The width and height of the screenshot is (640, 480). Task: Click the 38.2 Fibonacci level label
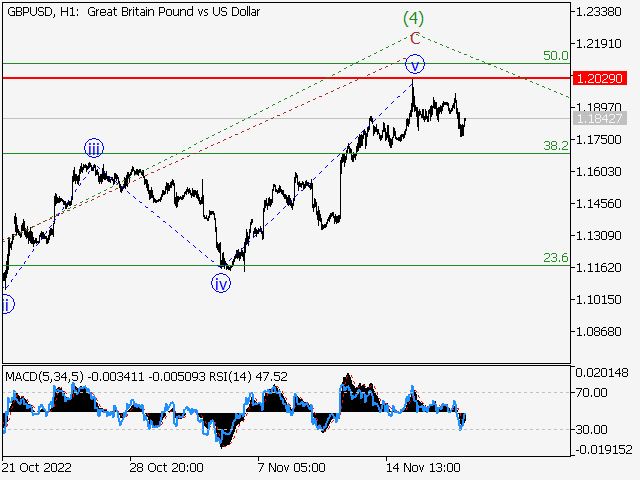tap(556, 145)
